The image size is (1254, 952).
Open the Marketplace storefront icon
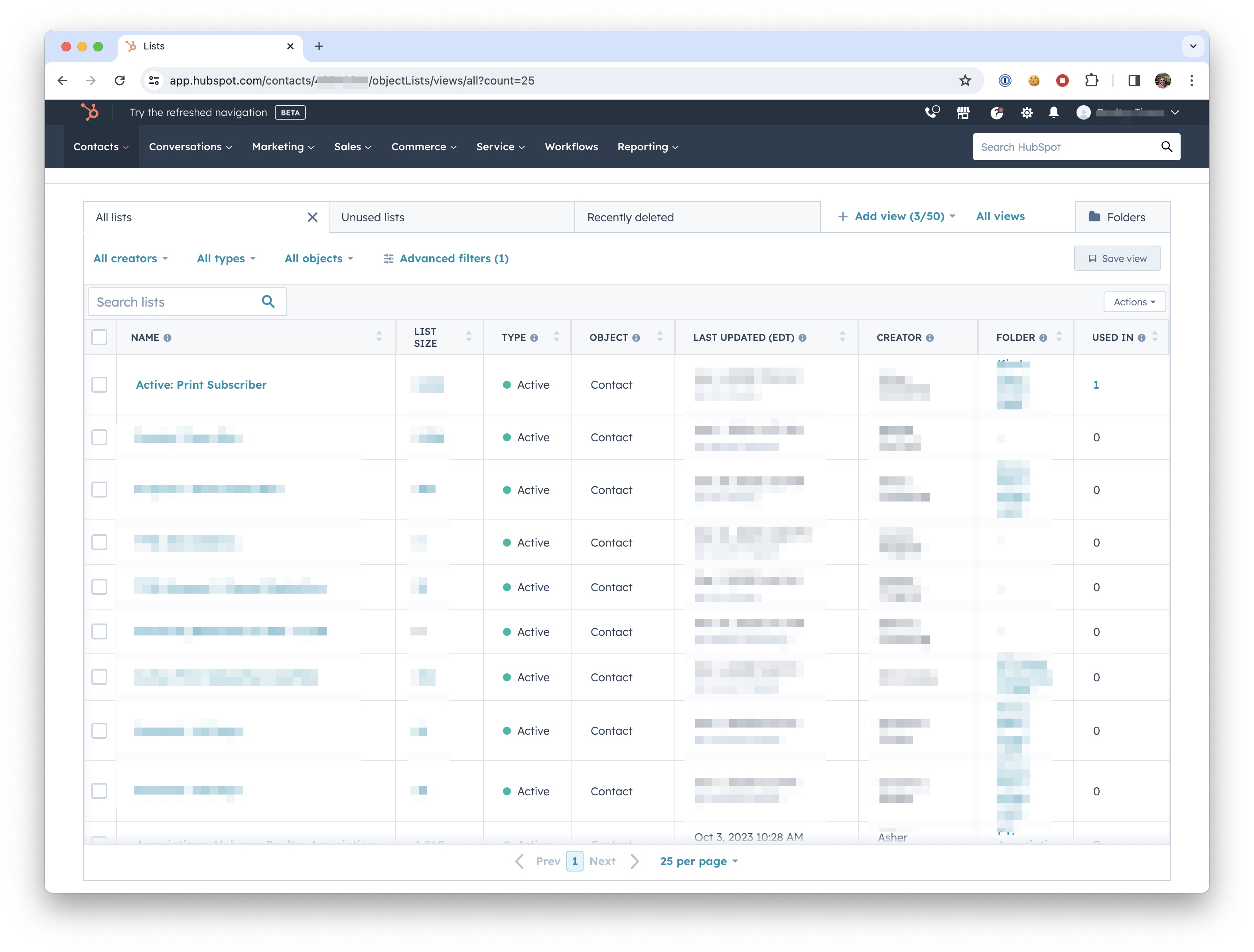pyautogui.click(x=963, y=113)
